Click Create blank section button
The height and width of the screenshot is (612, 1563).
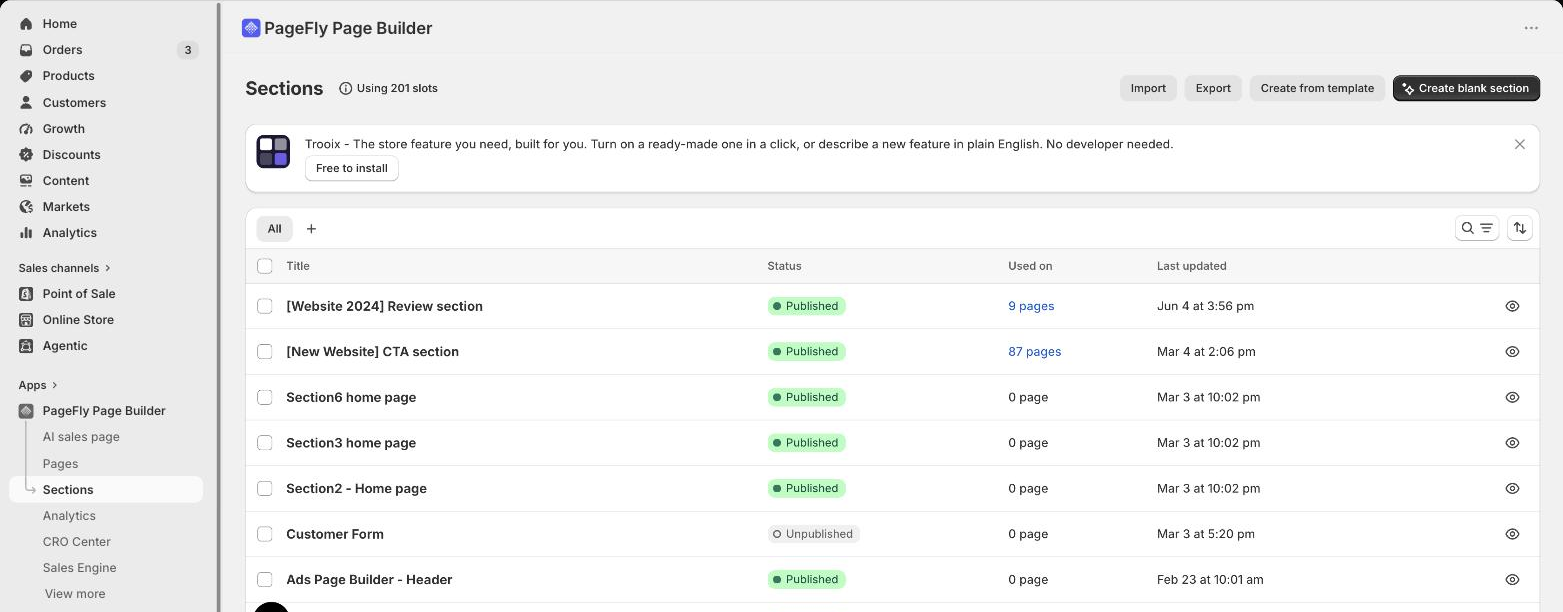tap(1466, 88)
